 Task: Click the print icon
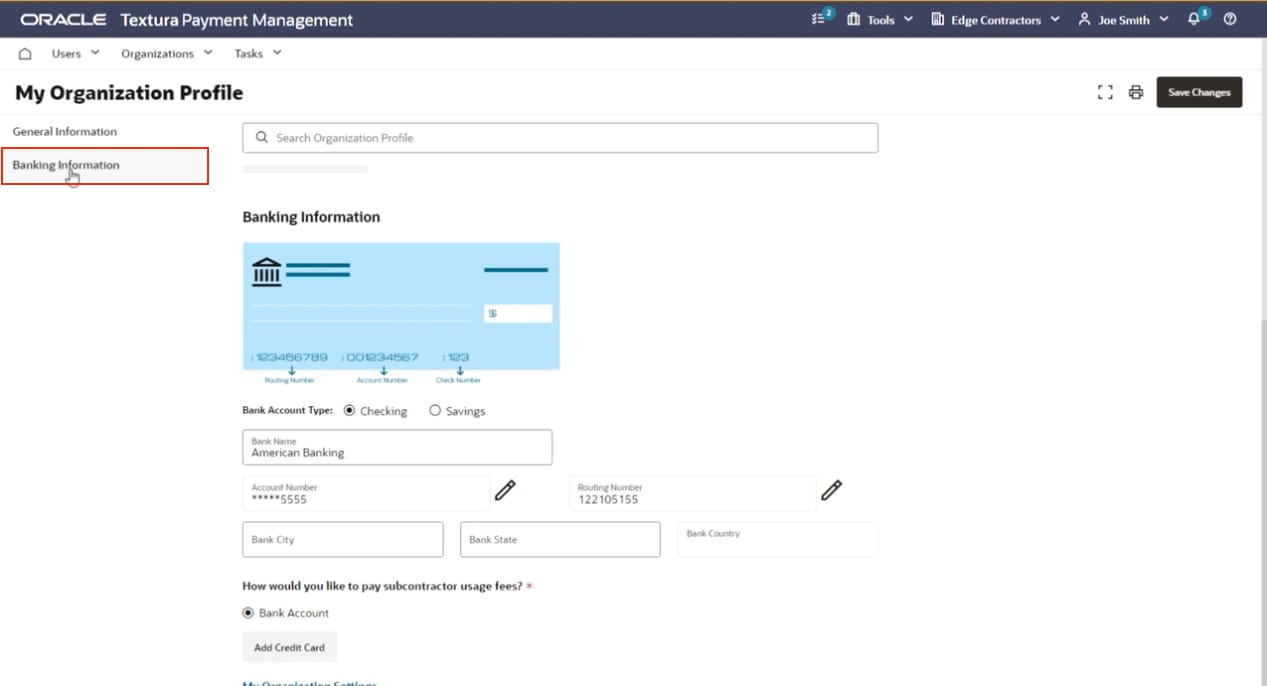(x=1135, y=92)
